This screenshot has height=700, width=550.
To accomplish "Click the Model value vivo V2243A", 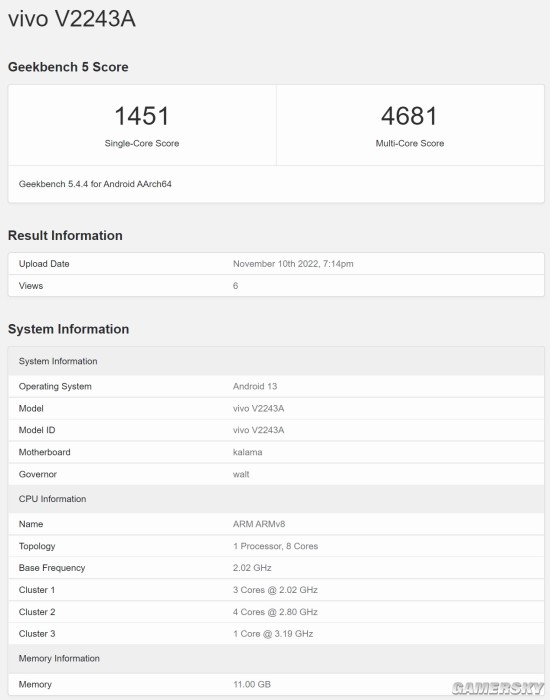I will click(x=258, y=408).
